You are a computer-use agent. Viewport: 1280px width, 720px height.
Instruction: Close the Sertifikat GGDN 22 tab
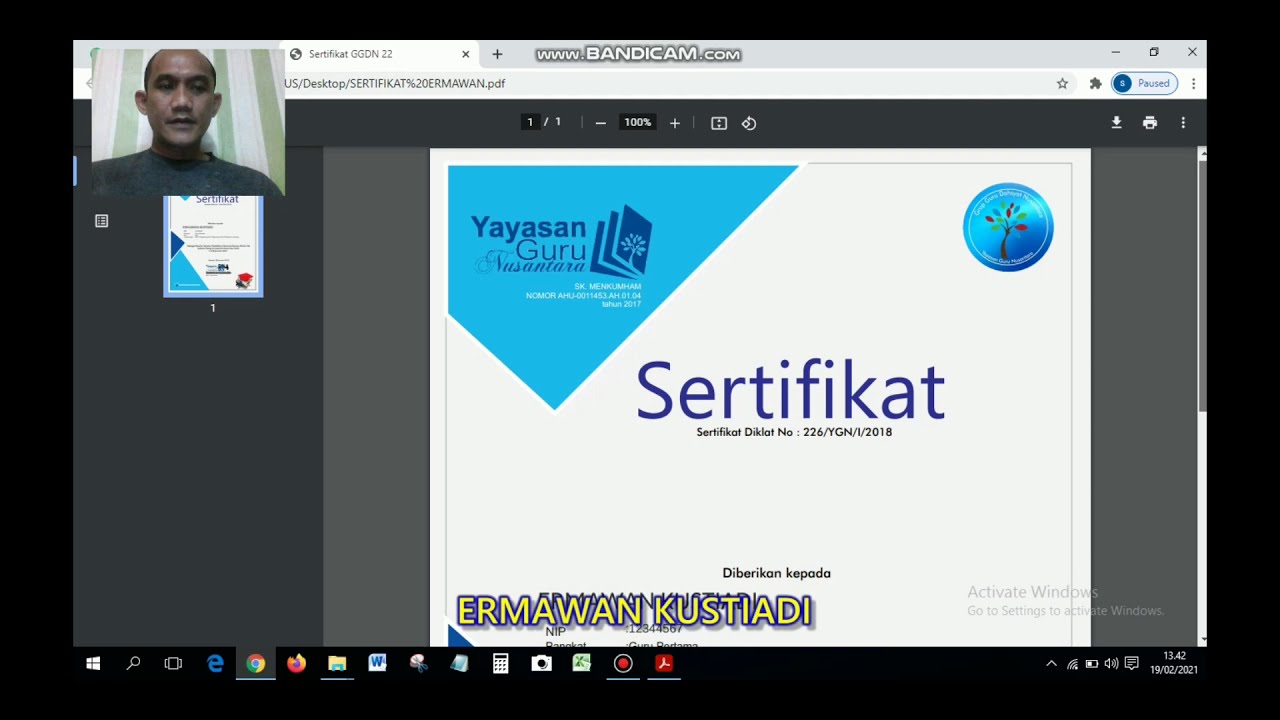465,54
